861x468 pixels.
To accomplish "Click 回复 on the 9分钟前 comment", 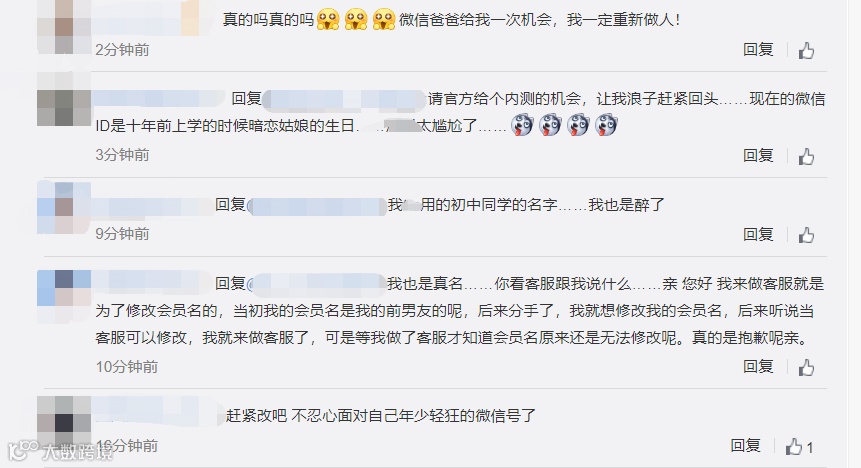I will pyautogui.click(x=758, y=235).
